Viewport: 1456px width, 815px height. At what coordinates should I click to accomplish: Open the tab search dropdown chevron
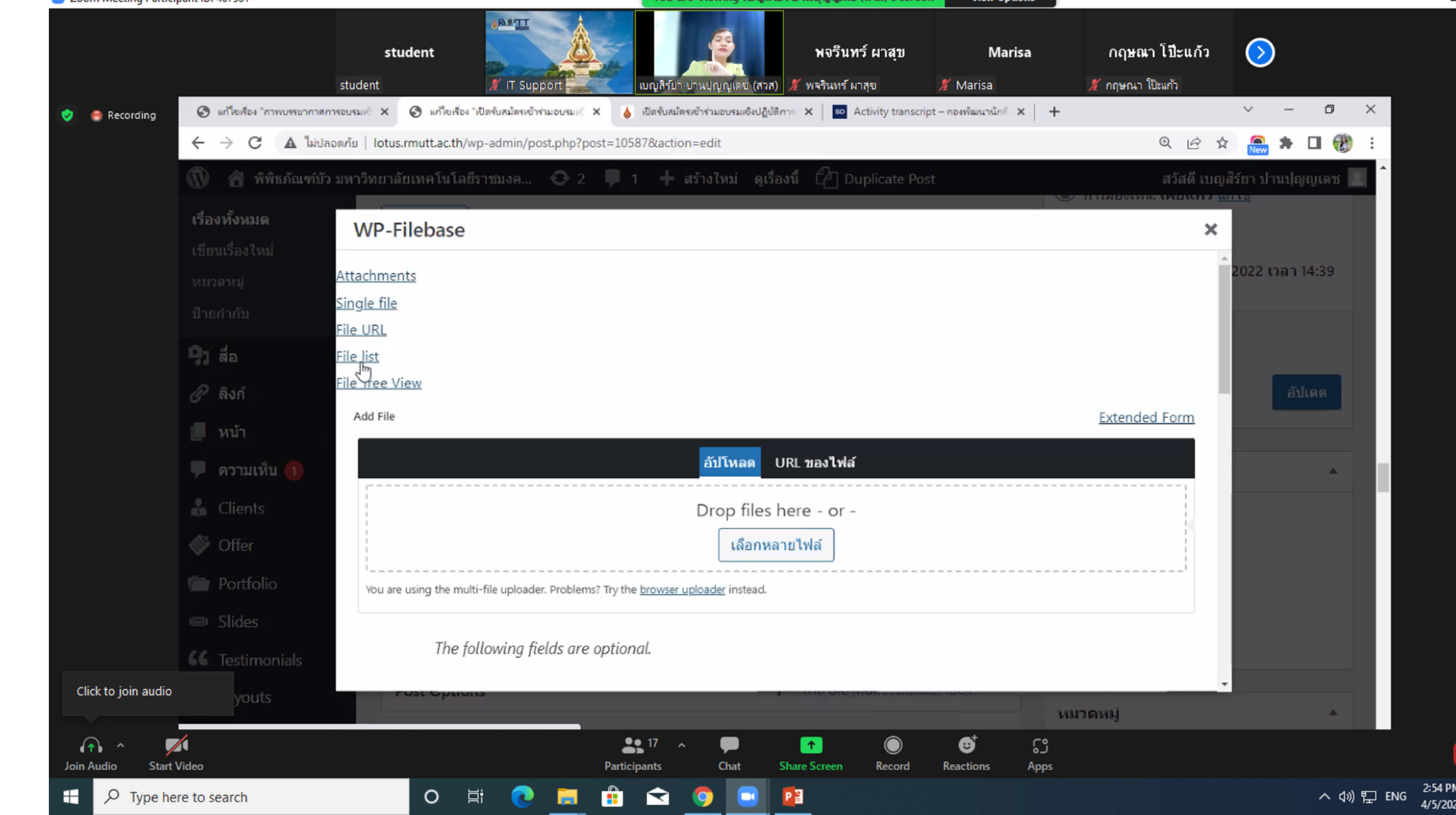1248,110
